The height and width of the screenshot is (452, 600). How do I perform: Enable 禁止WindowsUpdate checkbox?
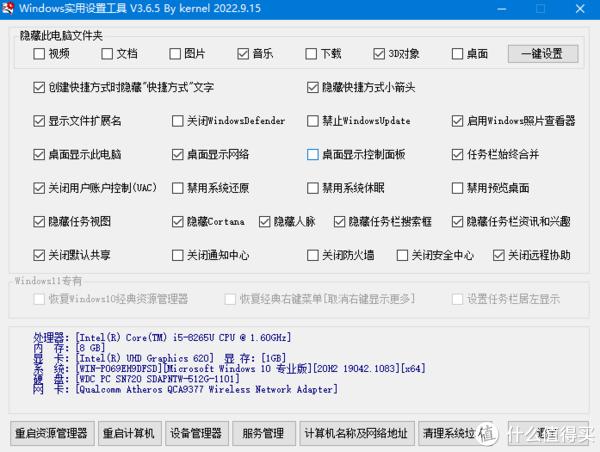(x=313, y=121)
